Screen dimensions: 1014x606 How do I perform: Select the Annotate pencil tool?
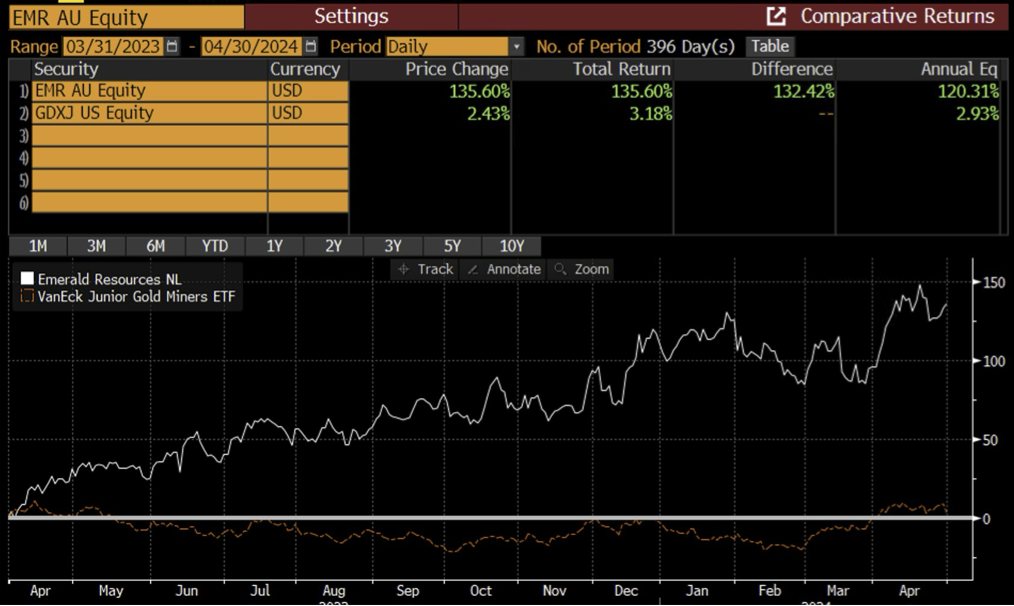pyautogui.click(x=504, y=269)
